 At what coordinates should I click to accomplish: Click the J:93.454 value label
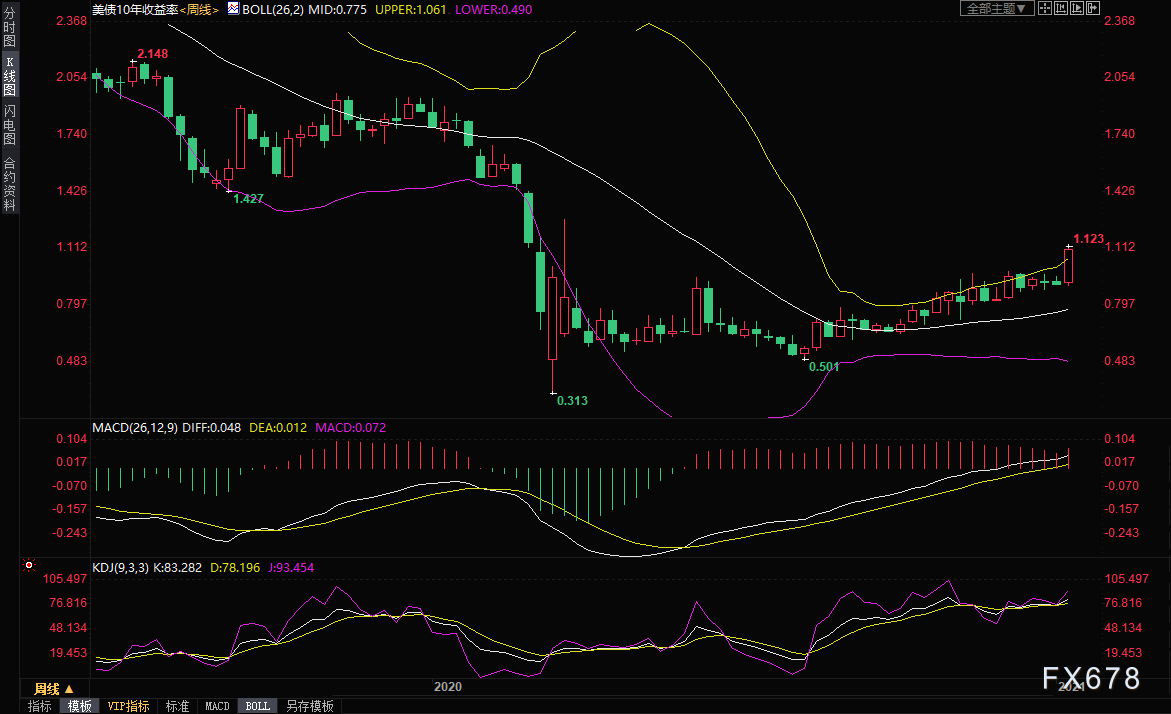291,568
